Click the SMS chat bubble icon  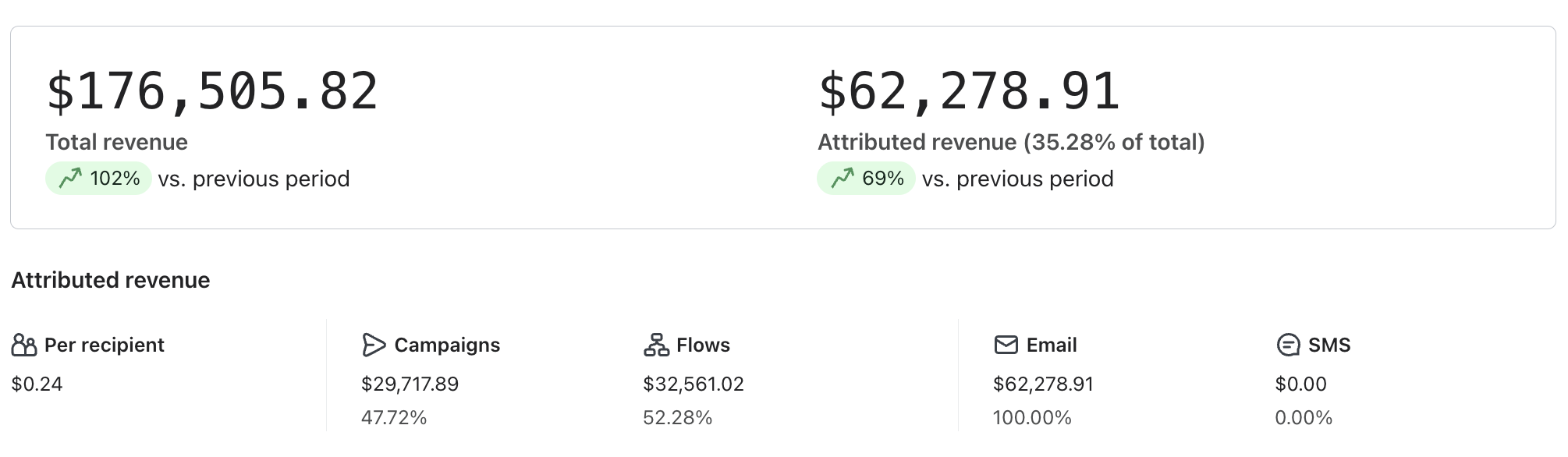pos(1288,345)
